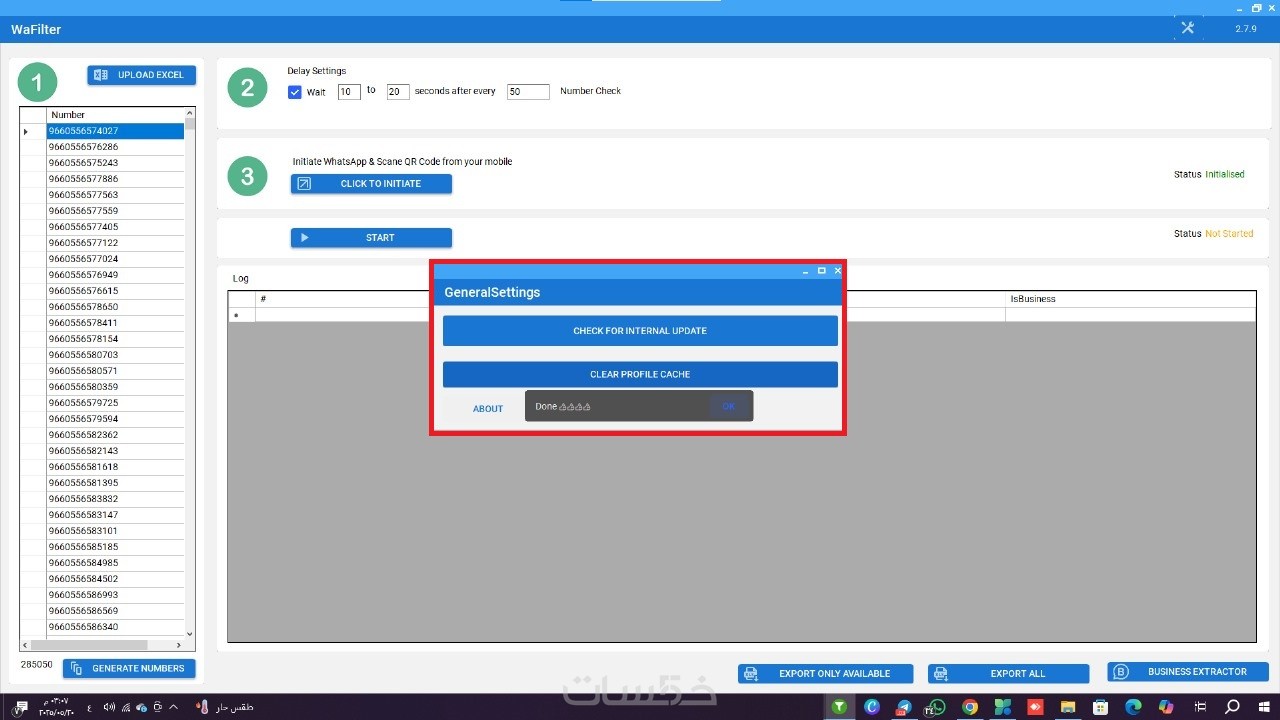Image resolution: width=1280 pixels, height=720 pixels.
Task: Select number 9660556578411 in the list
Action: coord(115,323)
